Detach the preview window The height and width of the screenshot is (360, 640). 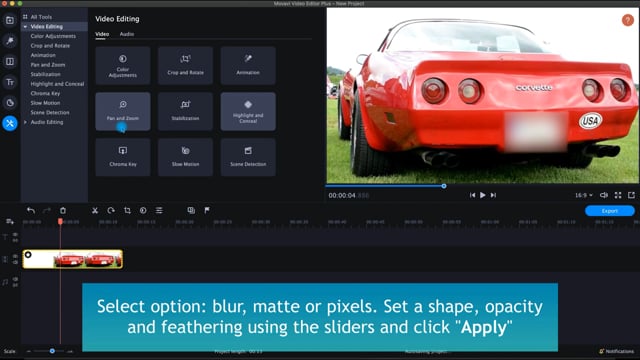(631, 195)
